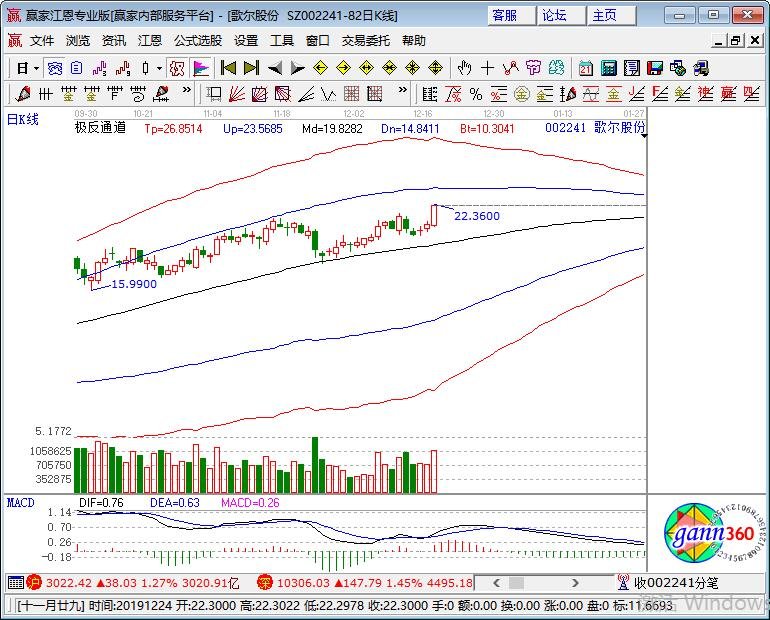Step chart left with black arrow
This screenshot has height=620, width=770.
coord(275,68)
